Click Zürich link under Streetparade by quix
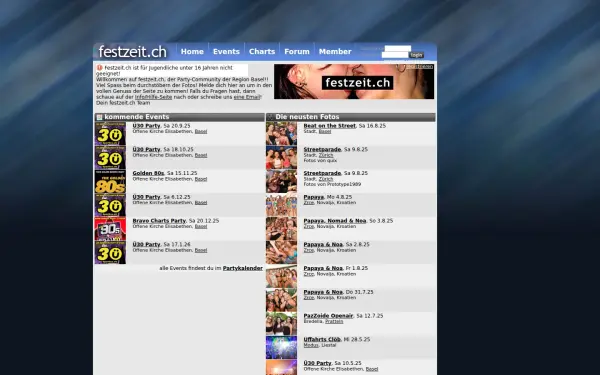 click(x=326, y=155)
